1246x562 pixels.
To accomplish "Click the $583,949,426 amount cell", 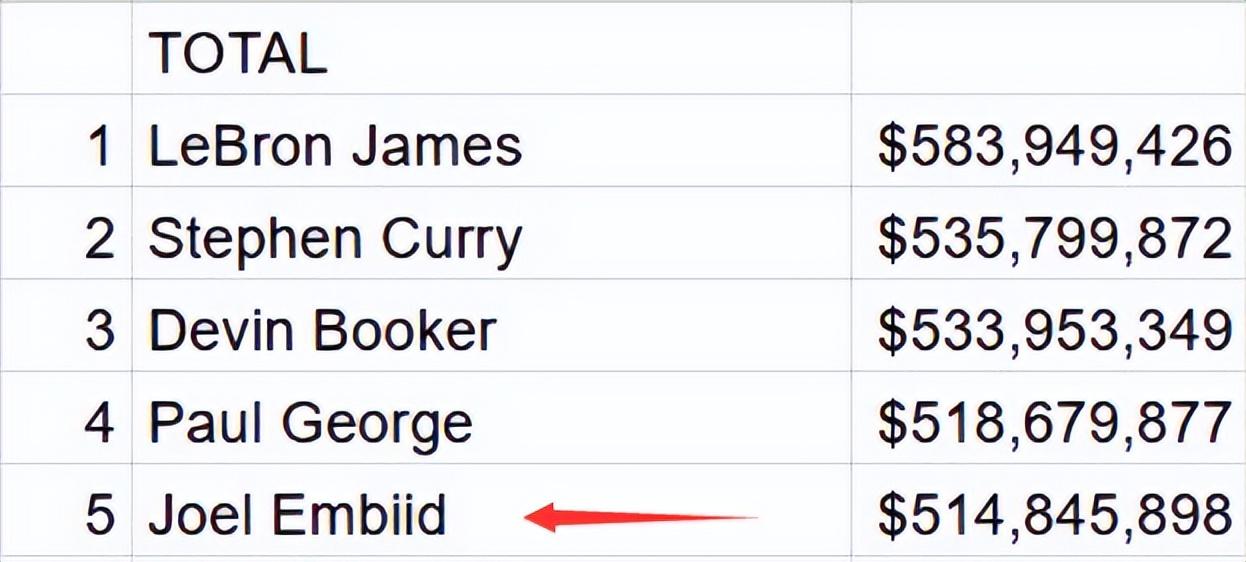I will (x=1054, y=146).
